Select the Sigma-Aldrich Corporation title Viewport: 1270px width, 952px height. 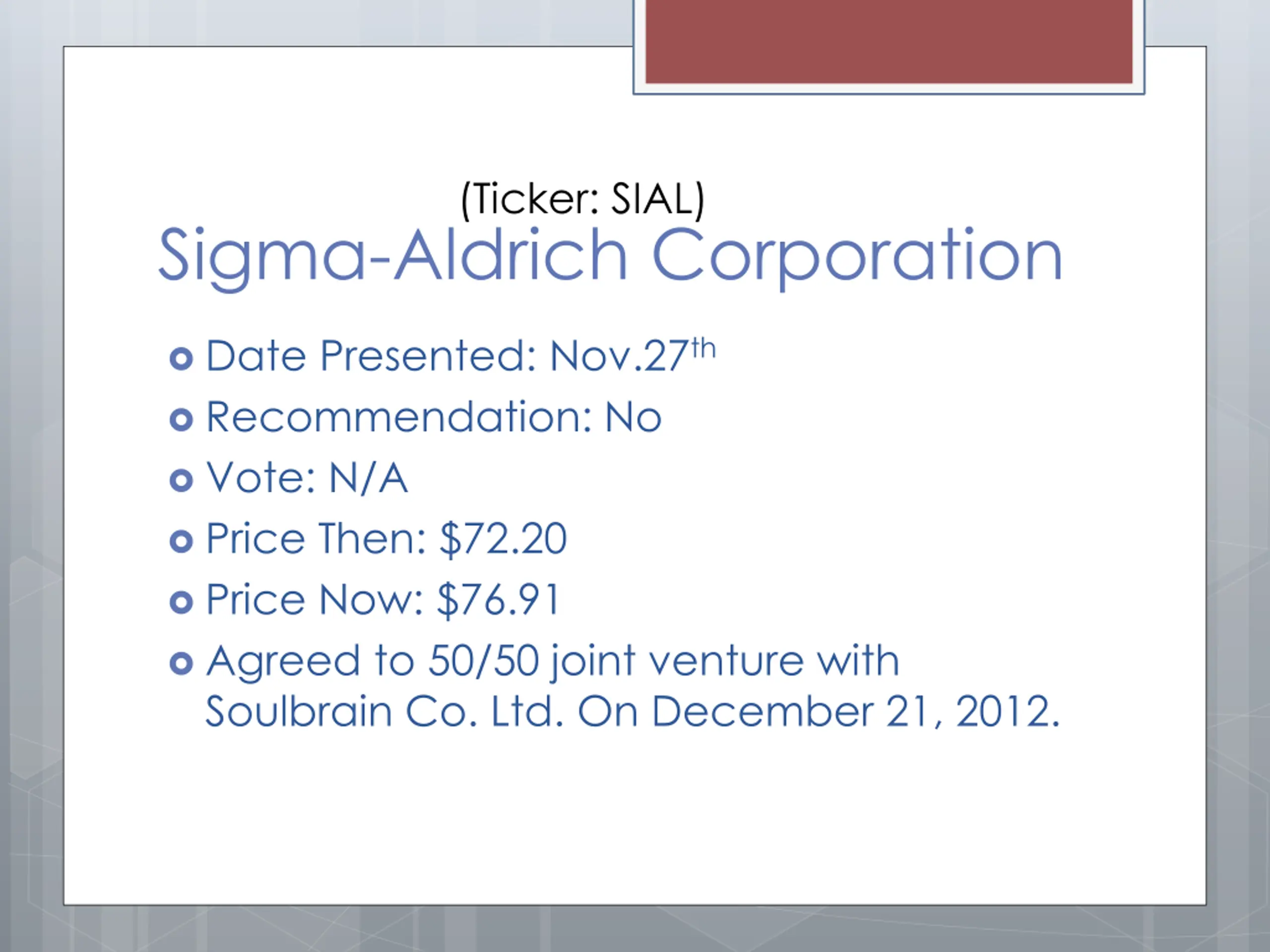610,256
